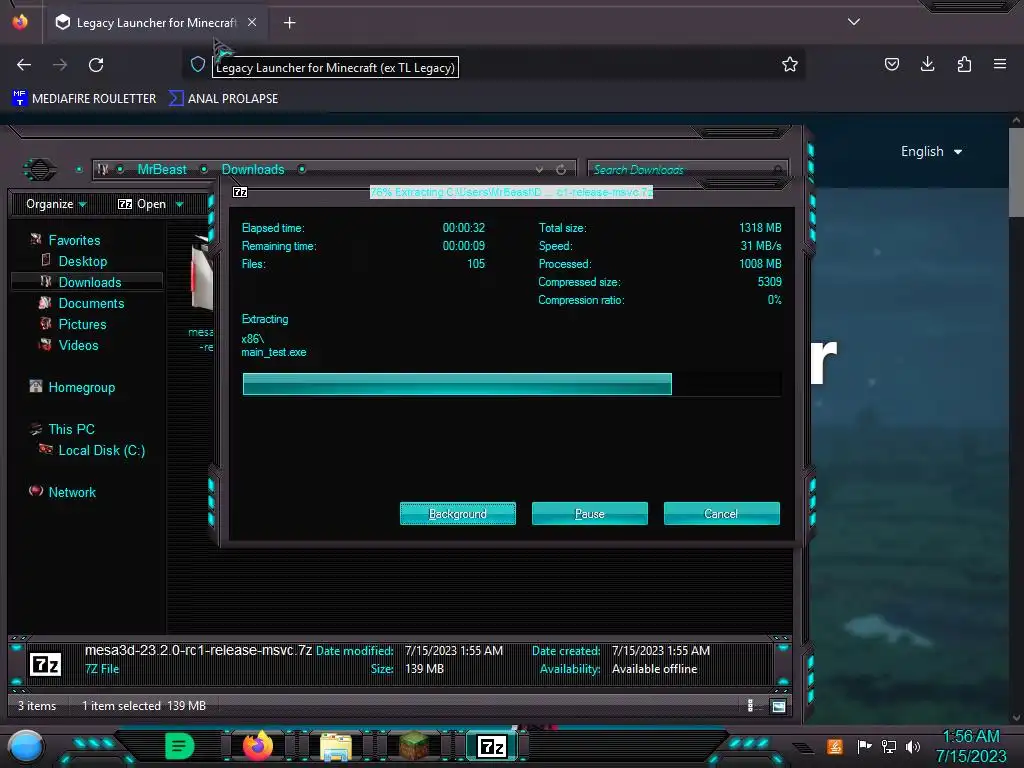Image resolution: width=1024 pixels, height=768 pixels.
Task: Reload the Firefox page
Action: (x=96, y=65)
